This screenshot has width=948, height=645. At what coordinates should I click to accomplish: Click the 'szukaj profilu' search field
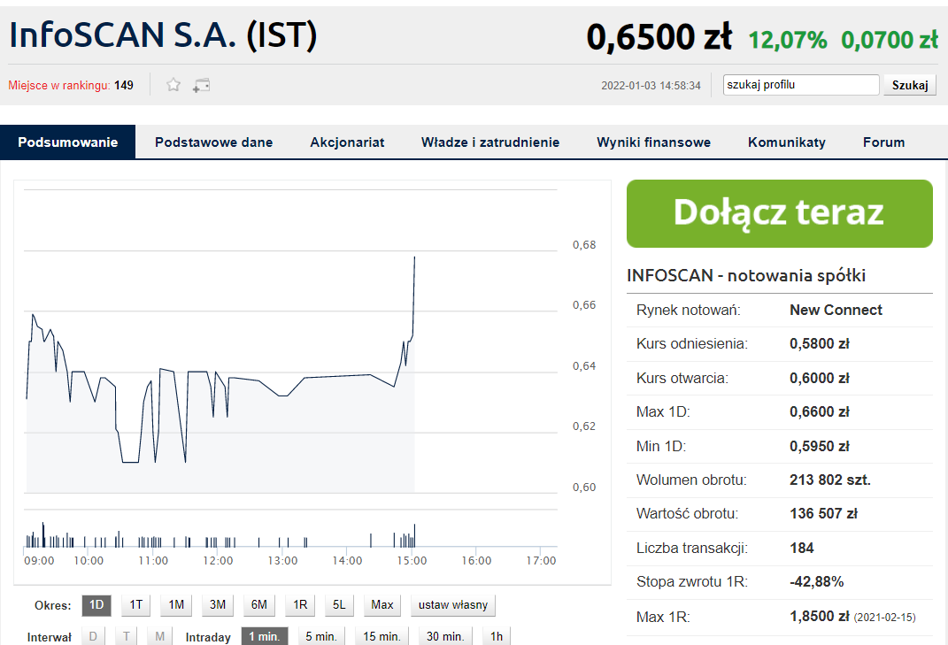pyautogui.click(x=801, y=85)
